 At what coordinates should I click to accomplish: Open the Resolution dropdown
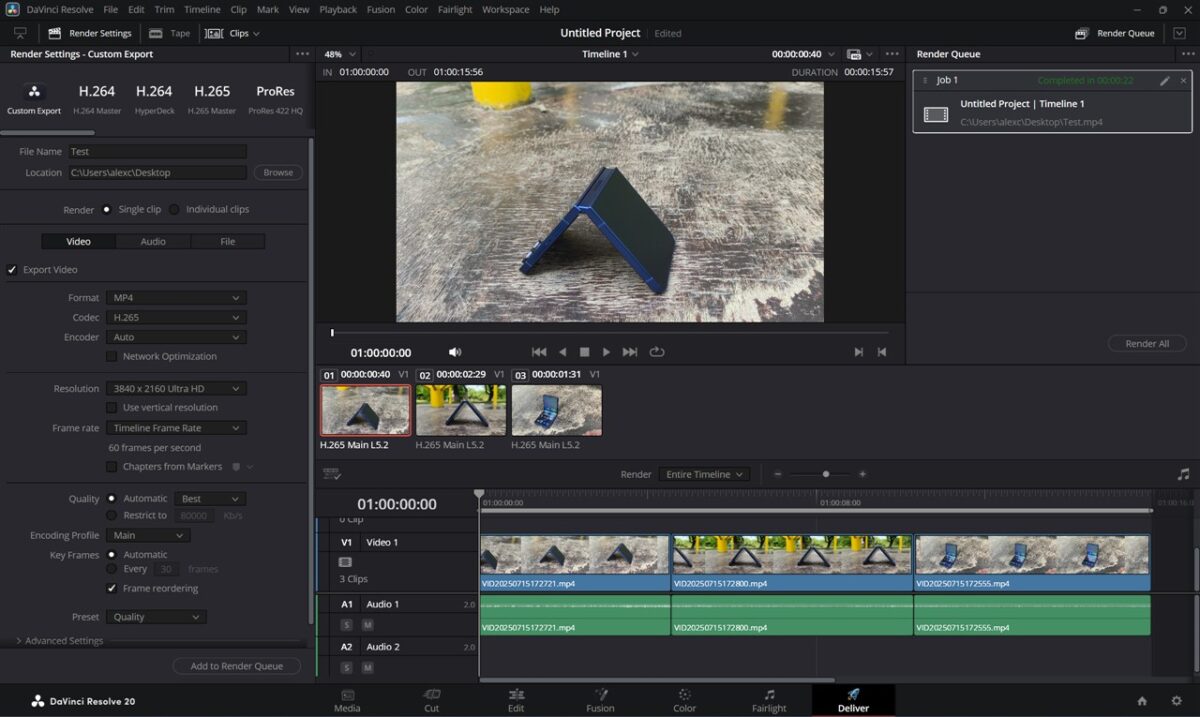click(176, 388)
